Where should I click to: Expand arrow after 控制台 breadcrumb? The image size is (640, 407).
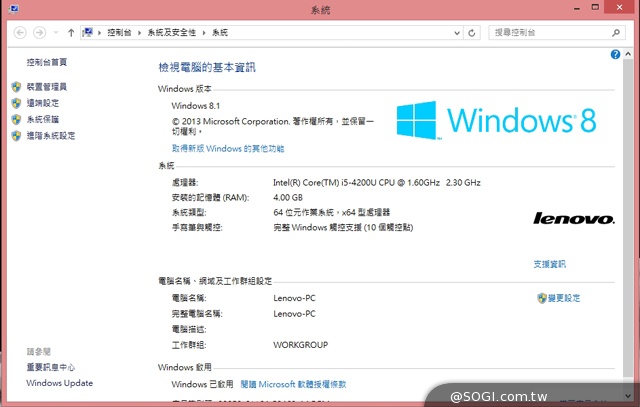139,33
